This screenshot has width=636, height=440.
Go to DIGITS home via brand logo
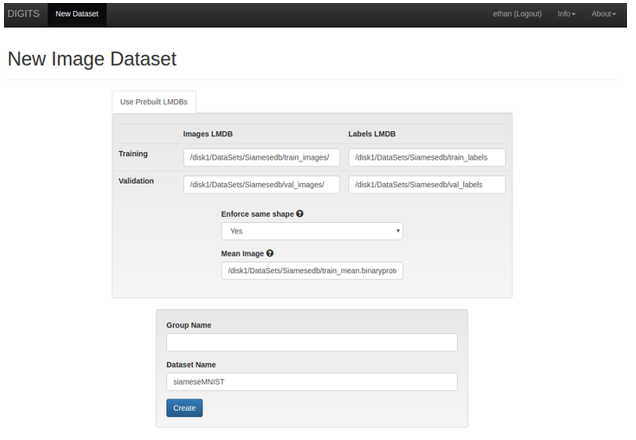tap(23, 14)
